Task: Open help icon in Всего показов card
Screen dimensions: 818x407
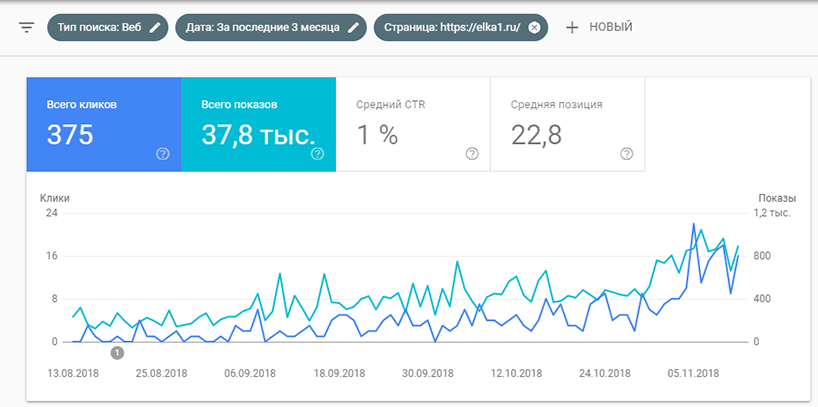Action: tap(317, 154)
